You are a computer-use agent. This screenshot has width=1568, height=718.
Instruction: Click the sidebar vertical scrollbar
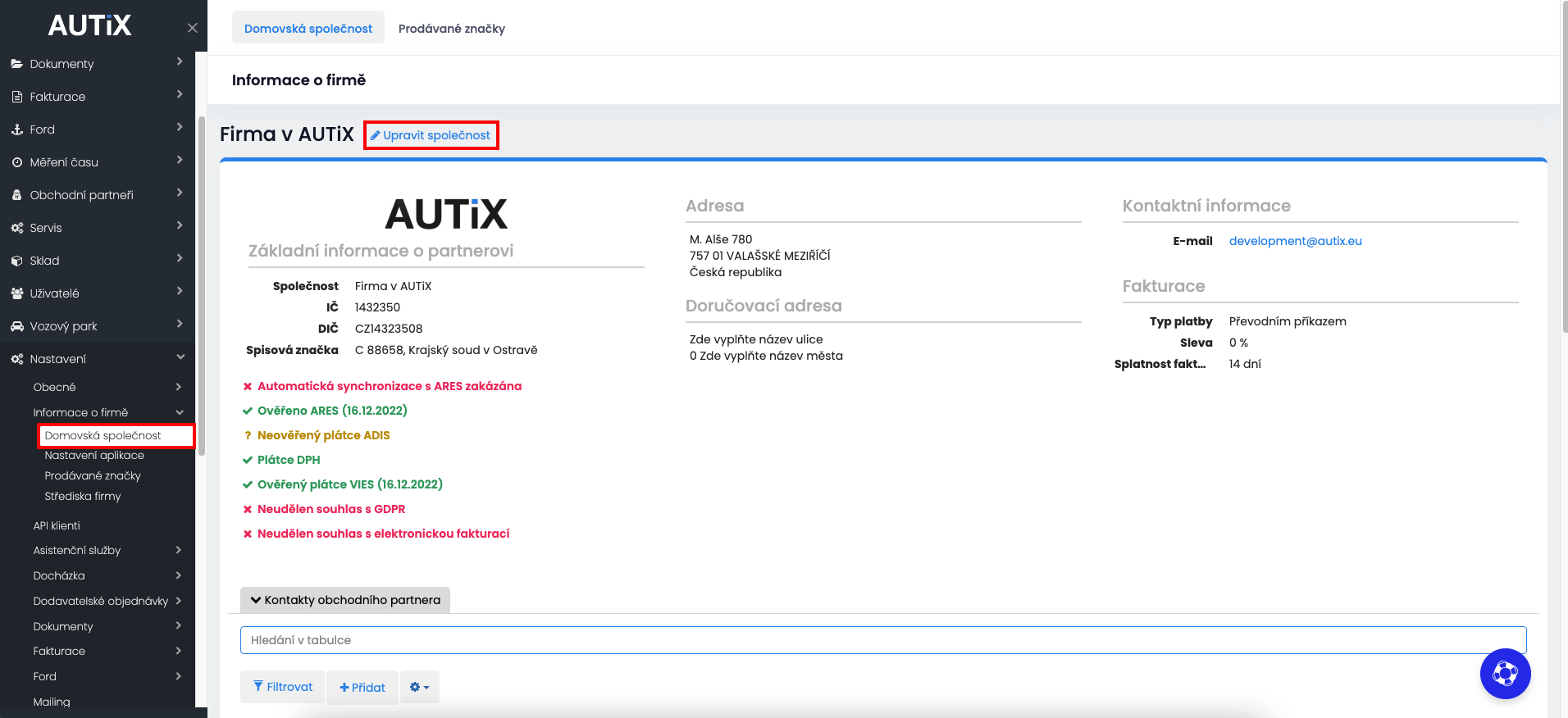[x=202, y=285]
